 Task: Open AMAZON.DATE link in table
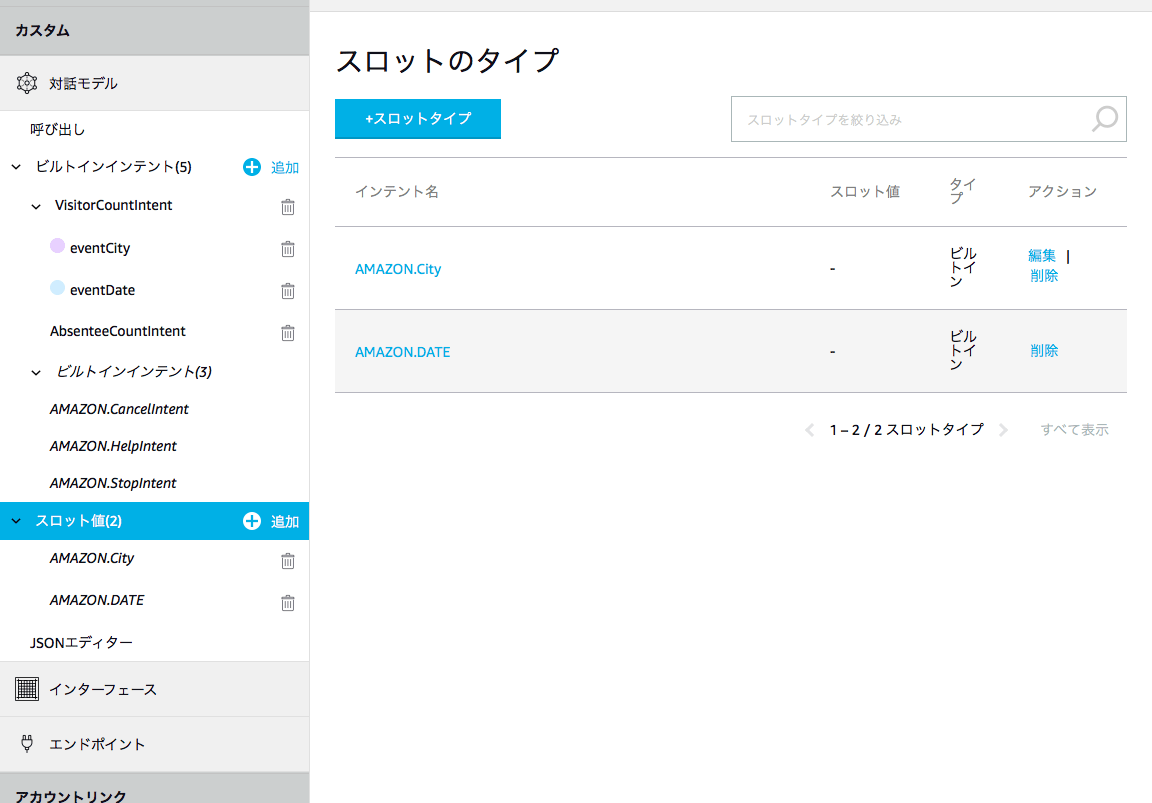(x=403, y=352)
